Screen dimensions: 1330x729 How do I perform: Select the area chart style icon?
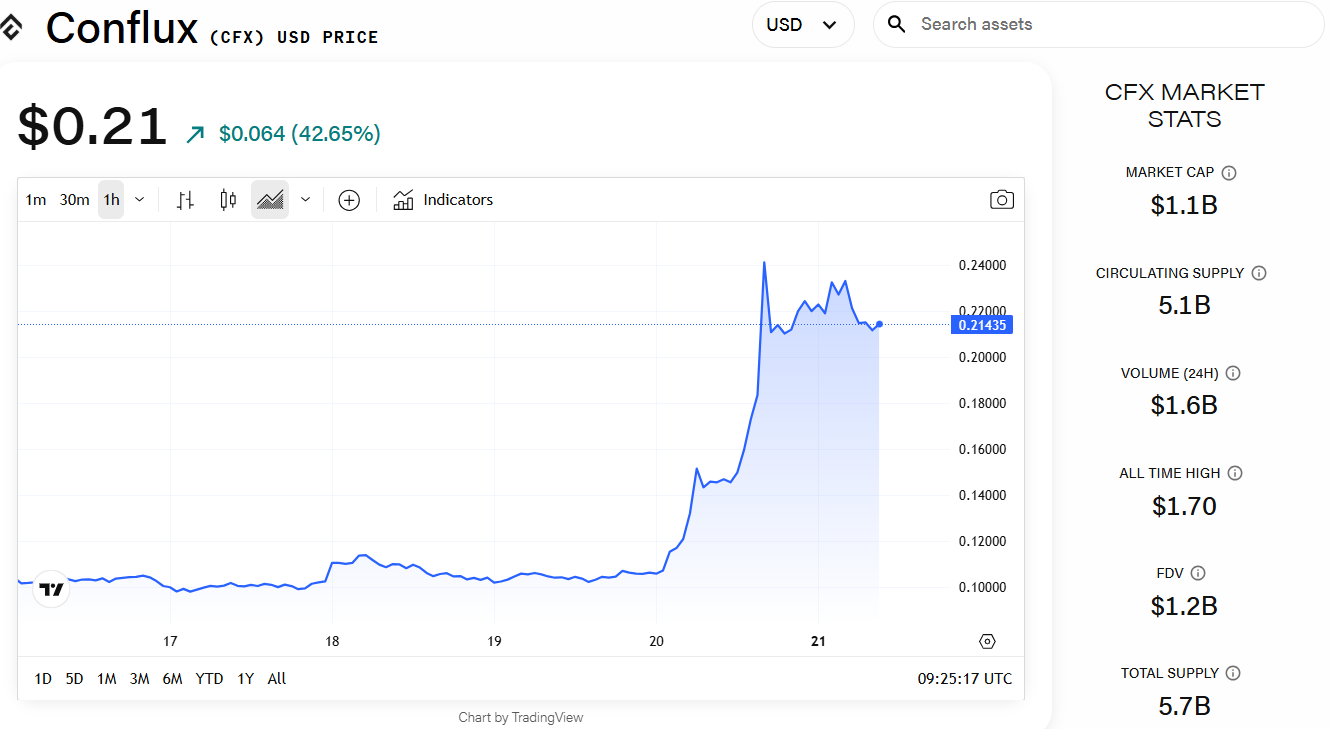[270, 200]
